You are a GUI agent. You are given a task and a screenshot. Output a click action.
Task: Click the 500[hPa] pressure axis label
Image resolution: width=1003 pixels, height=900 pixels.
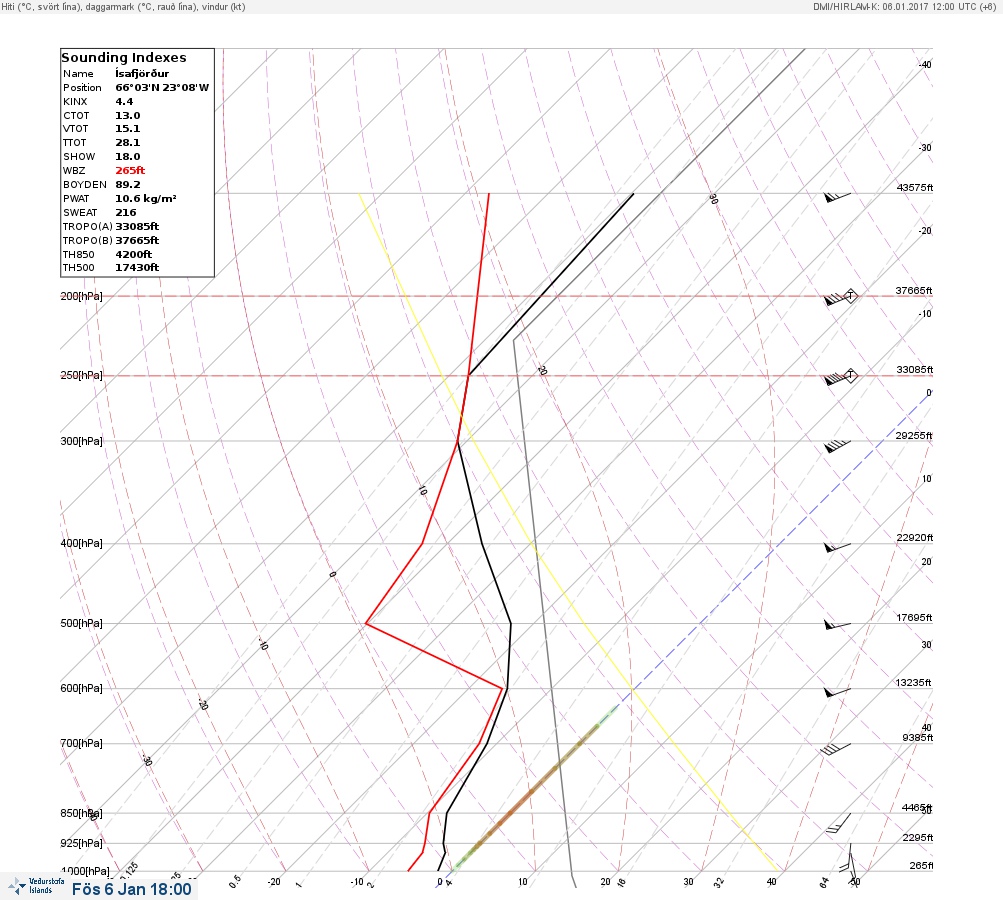click(81, 623)
